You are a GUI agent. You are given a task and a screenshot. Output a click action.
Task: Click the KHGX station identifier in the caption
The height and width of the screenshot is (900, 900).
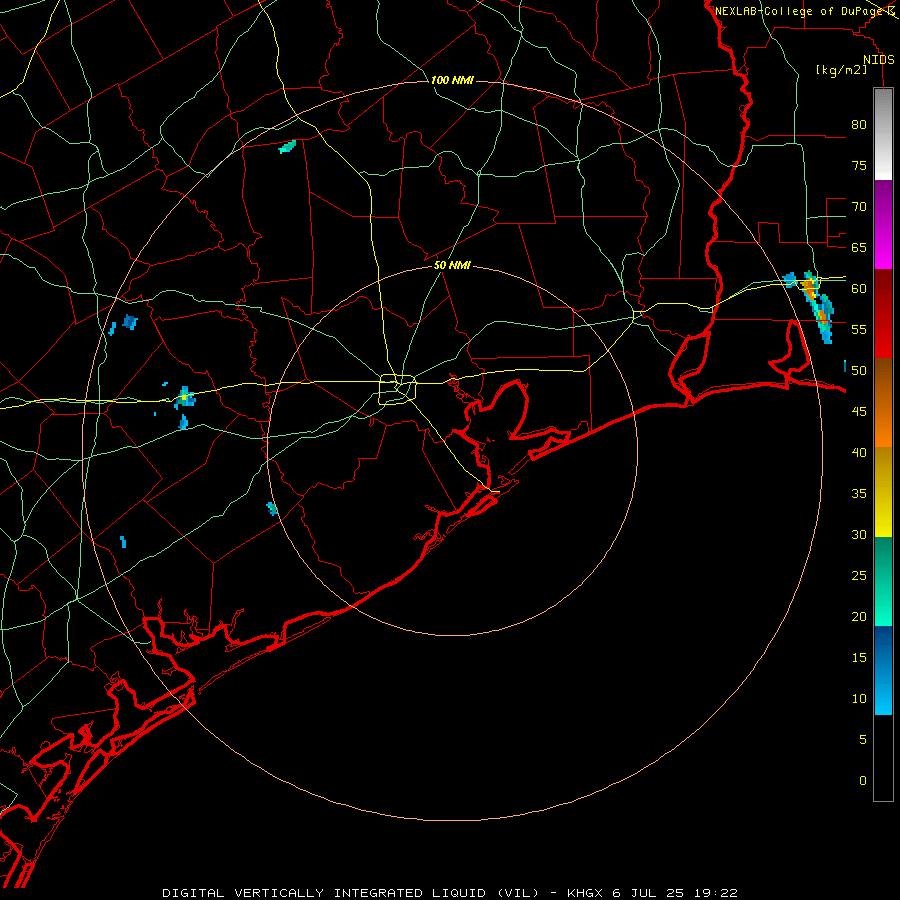(585, 893)
